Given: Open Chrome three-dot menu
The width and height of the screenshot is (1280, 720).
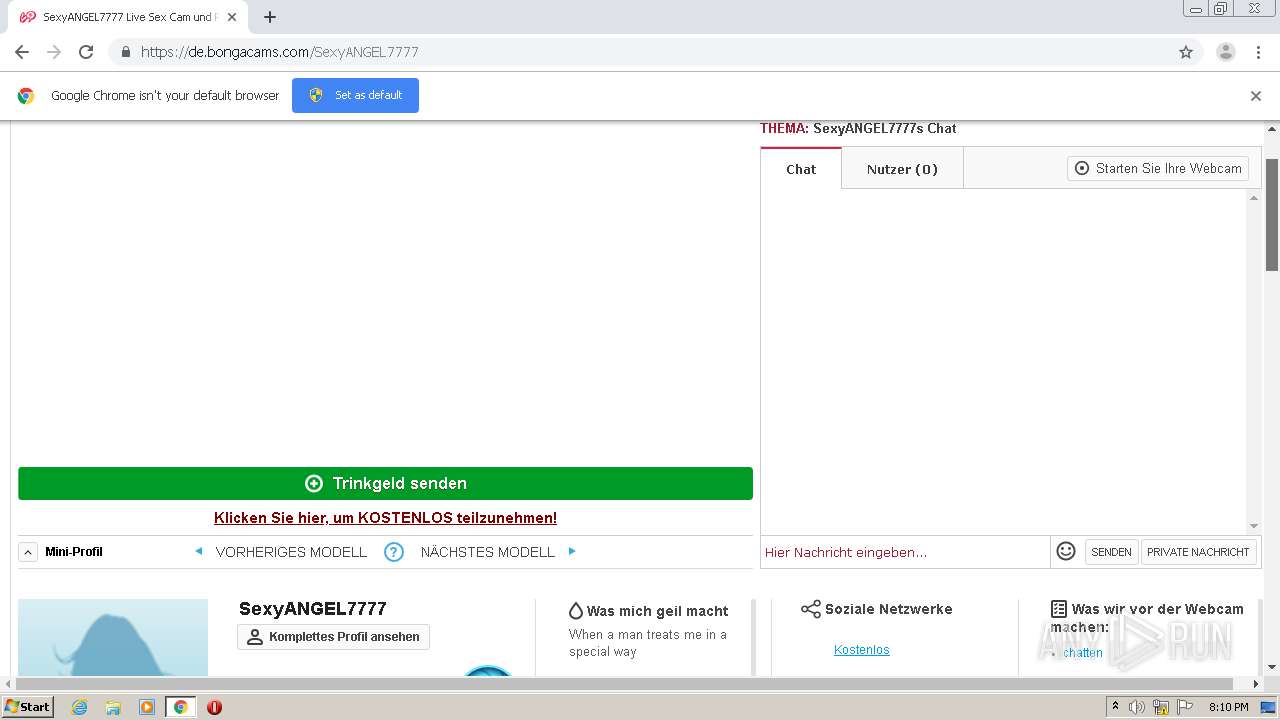Looking at the screenshot, I should (x=1258, y=52).
